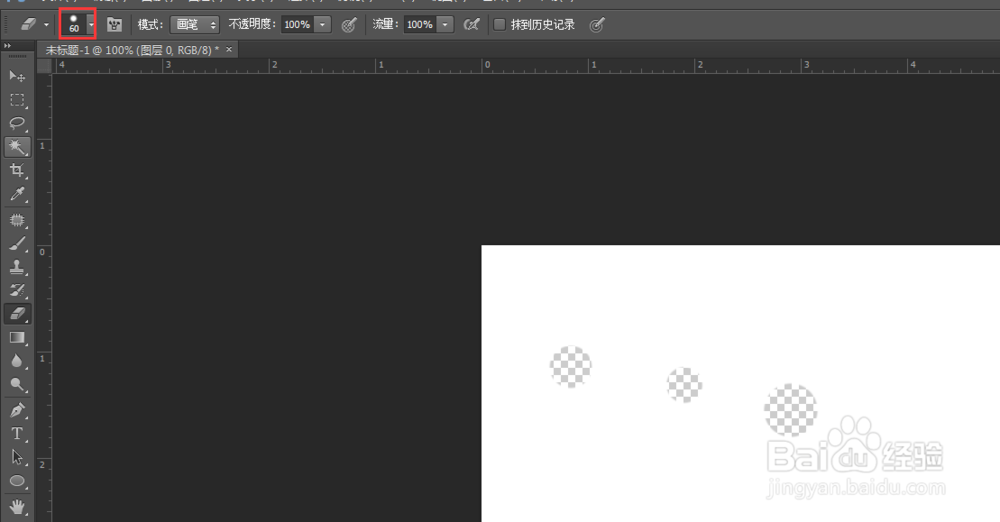Viewport: 1000px width, 522px height.
Task: Select the Eraser tool in toolbox
Action: click(17, 313)
